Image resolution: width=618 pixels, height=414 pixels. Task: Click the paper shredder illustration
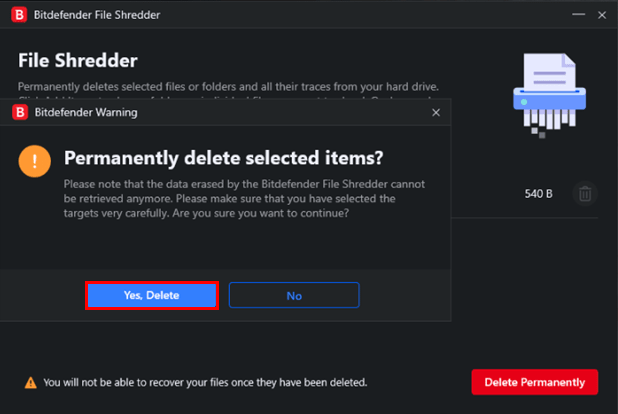point(549,95)
